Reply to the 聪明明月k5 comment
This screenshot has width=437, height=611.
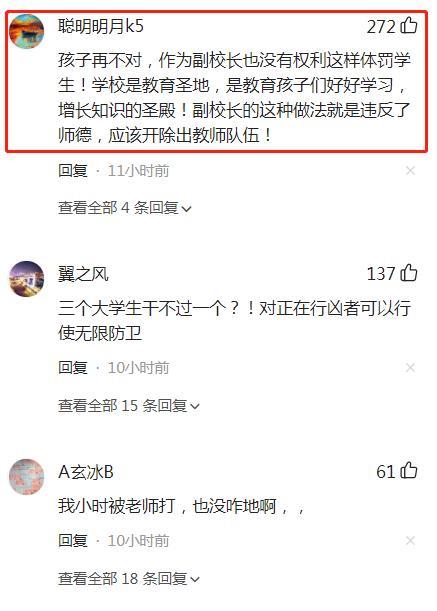(x=73, y=171)
